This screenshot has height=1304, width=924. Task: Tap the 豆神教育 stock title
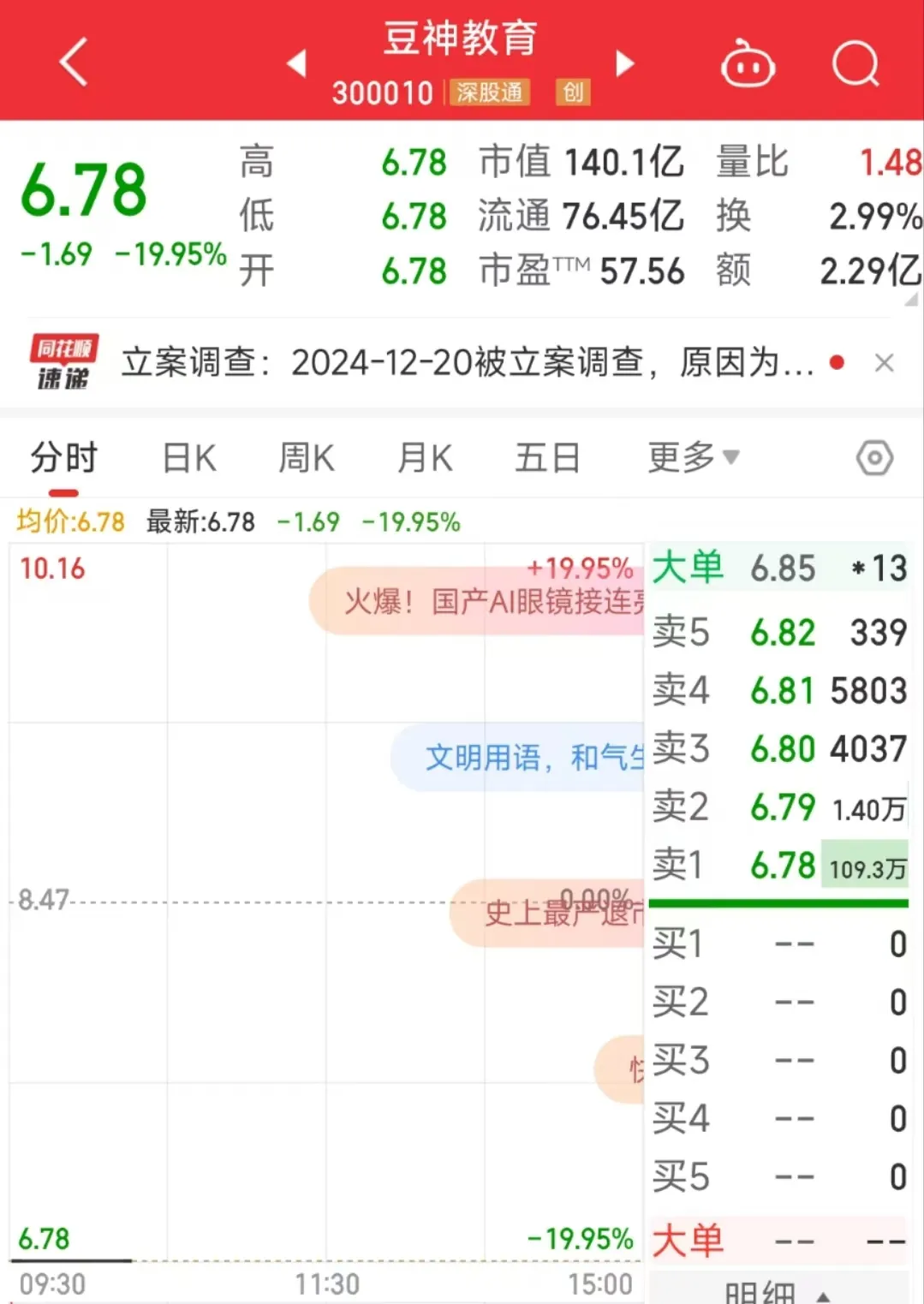point(460,38)
